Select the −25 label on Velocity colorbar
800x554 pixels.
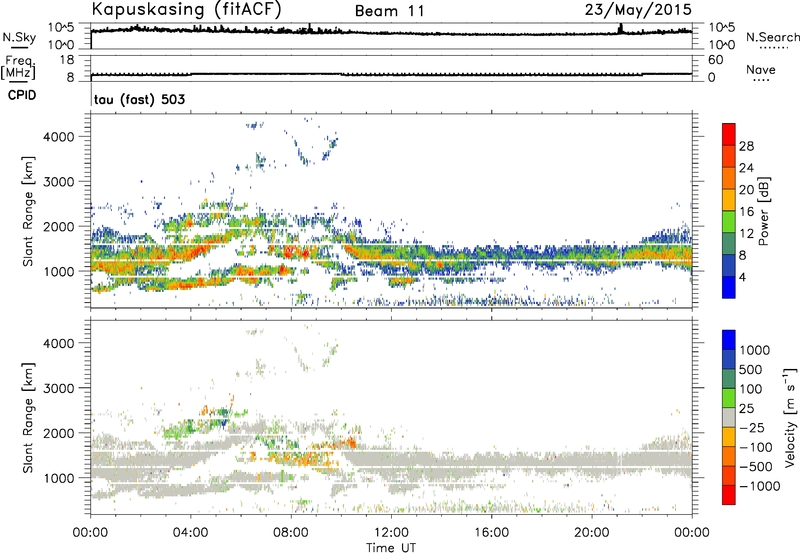pos(752,427)
